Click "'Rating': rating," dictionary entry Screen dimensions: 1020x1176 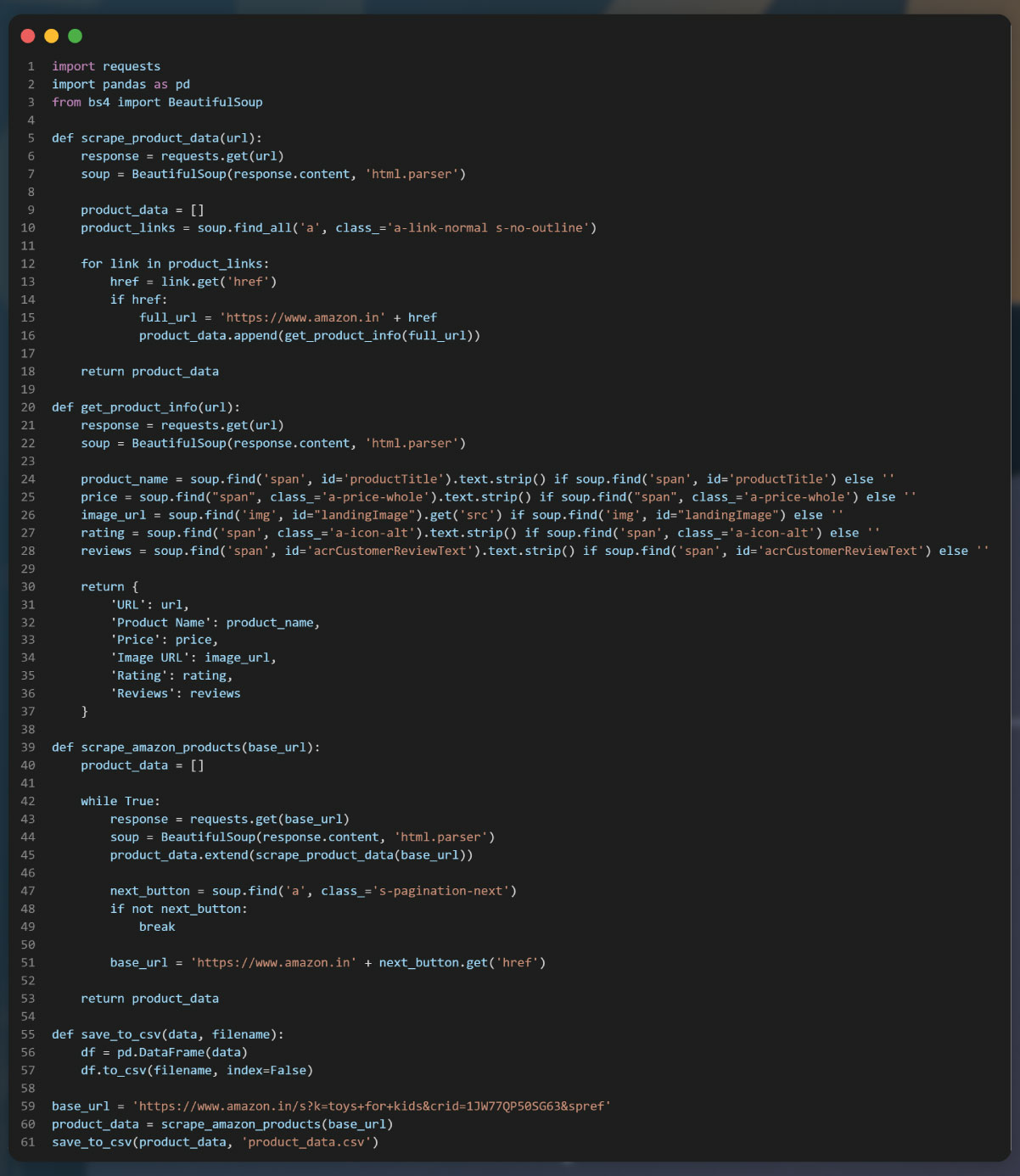click(x=171, y=675)
